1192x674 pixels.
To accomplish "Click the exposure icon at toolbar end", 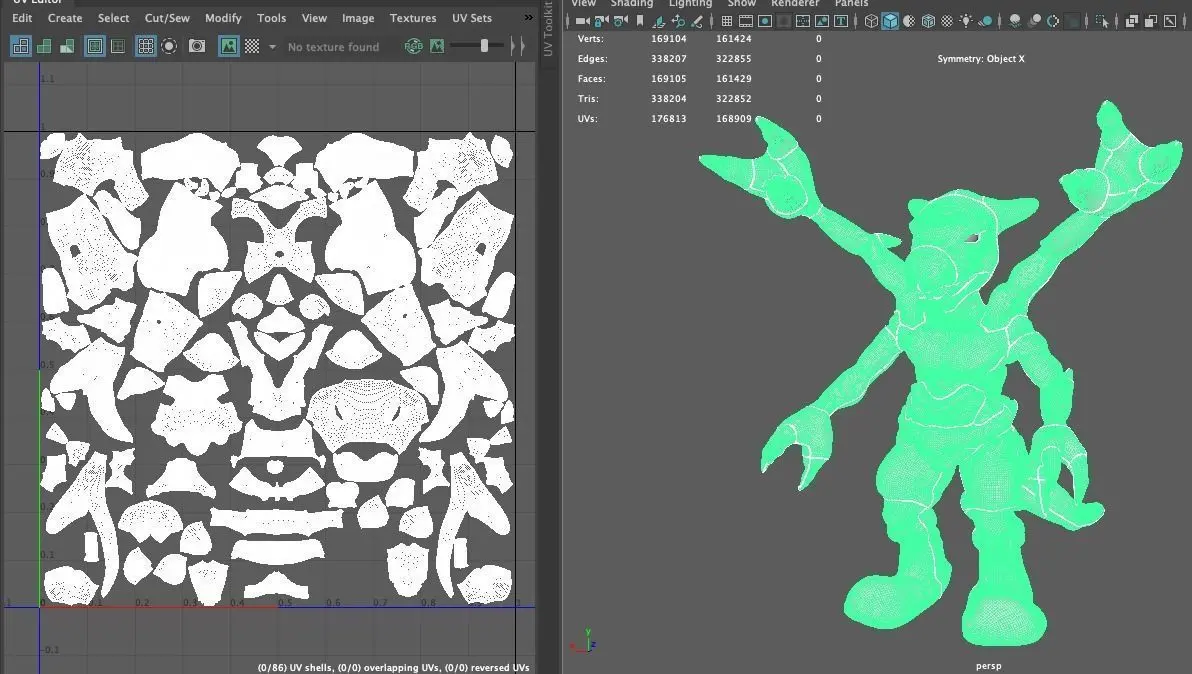I will (1169, 21).
